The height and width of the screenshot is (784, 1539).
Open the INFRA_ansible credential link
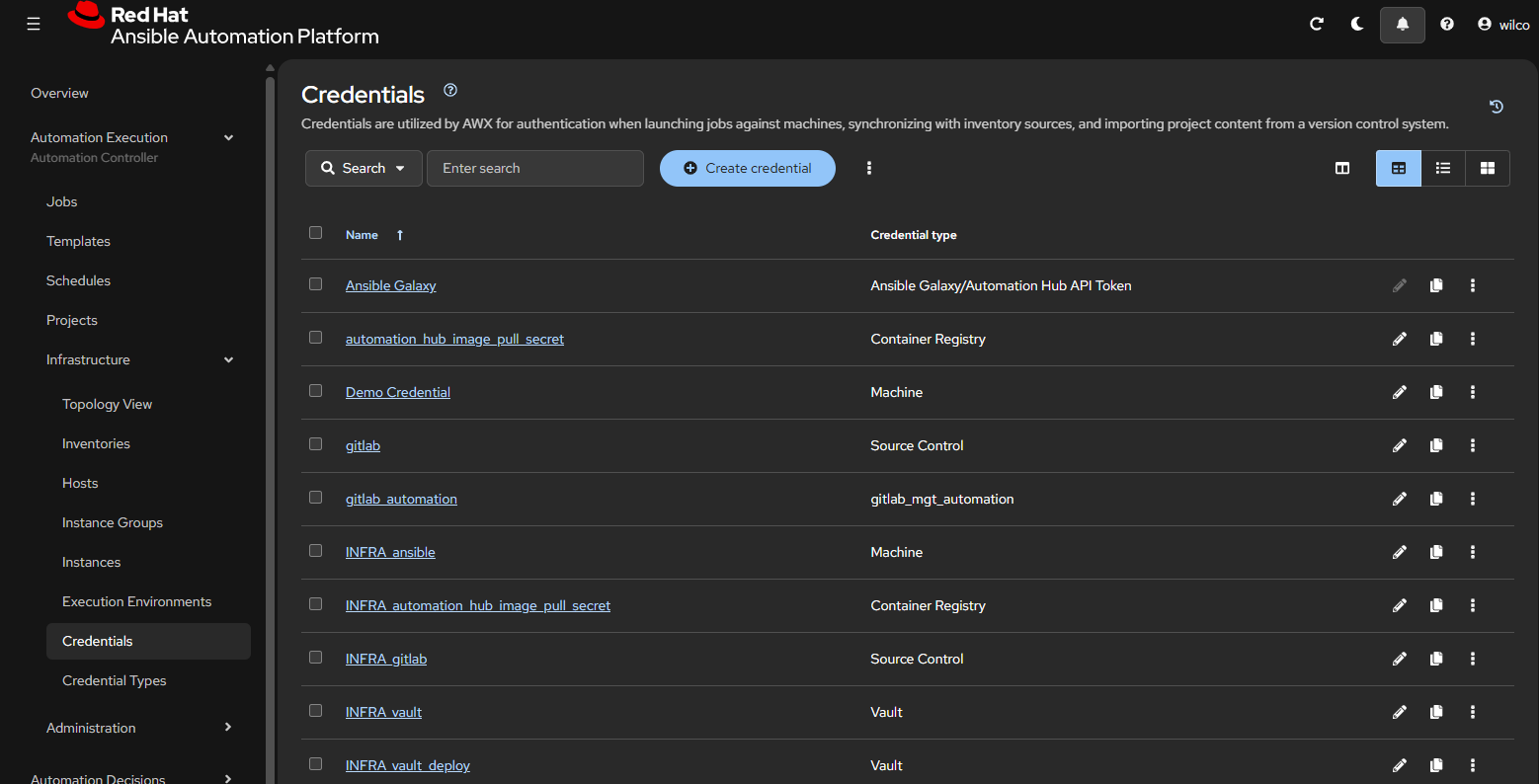tap(390, 552)
